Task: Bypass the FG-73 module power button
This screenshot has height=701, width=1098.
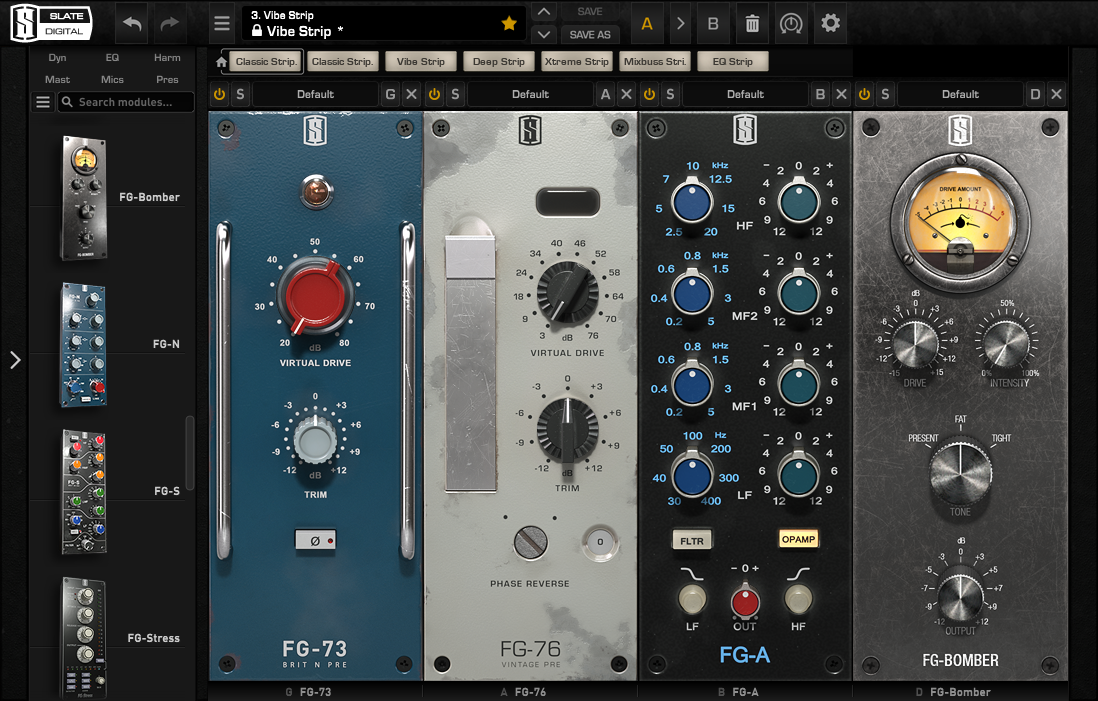Action: point(219,94)
